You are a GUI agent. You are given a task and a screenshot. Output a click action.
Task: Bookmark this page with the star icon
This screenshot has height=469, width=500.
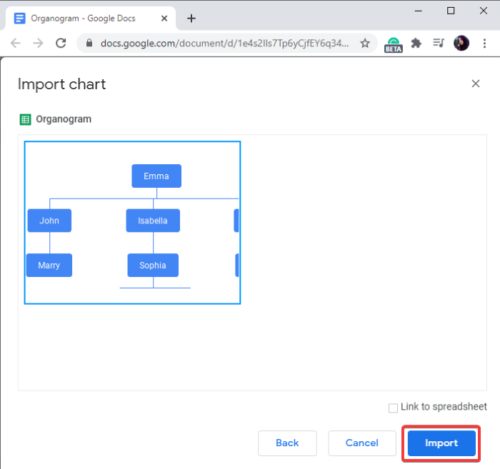[x=365, y=43]
